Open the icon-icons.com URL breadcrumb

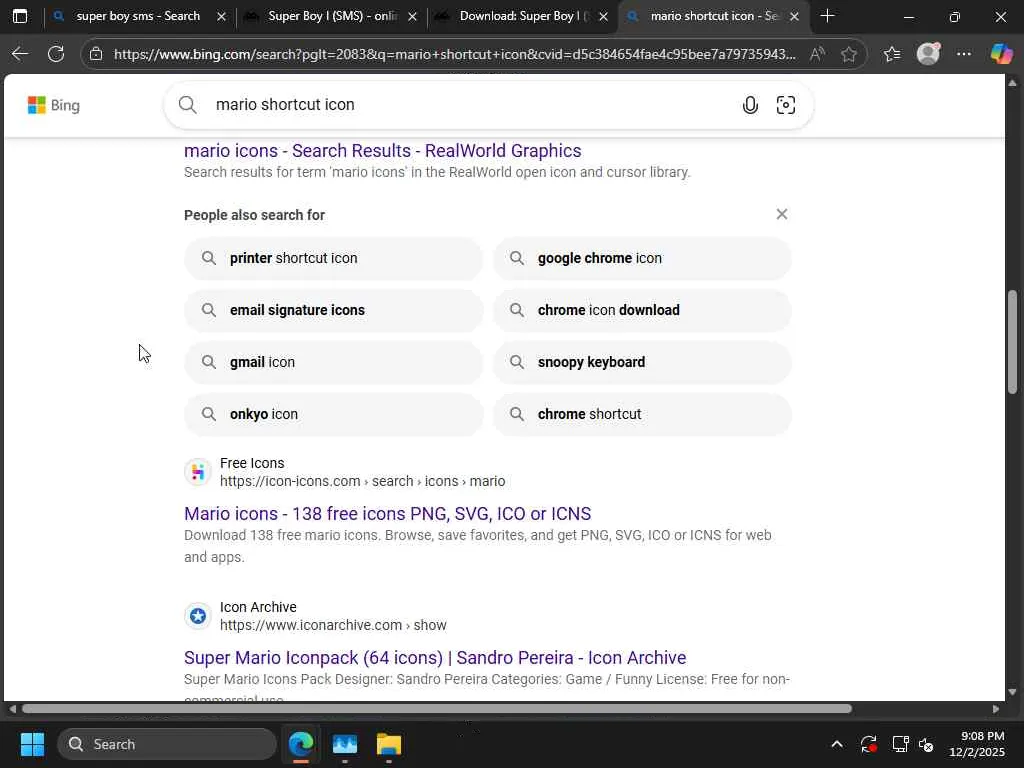[362, 481]
